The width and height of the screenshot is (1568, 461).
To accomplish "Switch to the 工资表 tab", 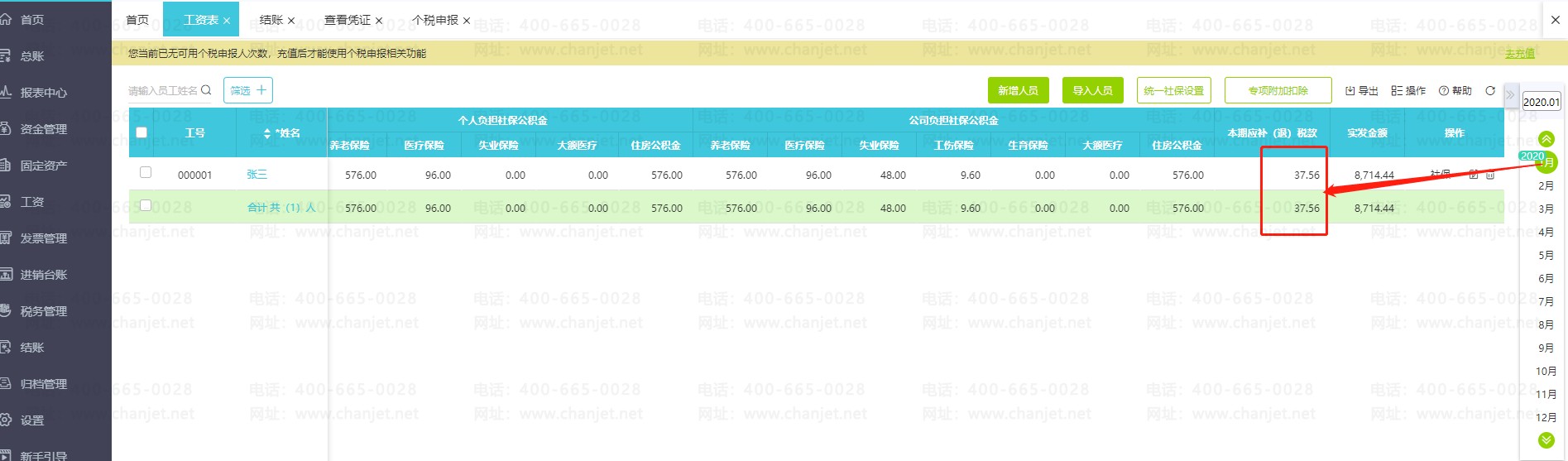I will pos(201,20).
